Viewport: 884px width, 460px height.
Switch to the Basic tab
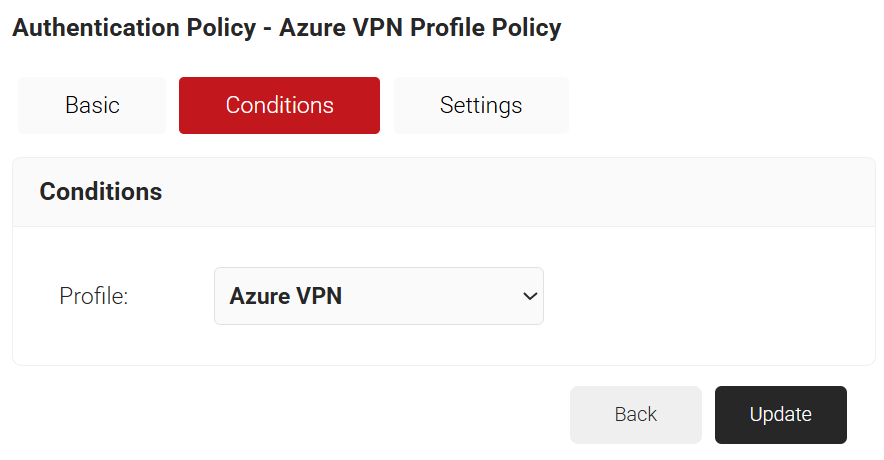[92, 105]
